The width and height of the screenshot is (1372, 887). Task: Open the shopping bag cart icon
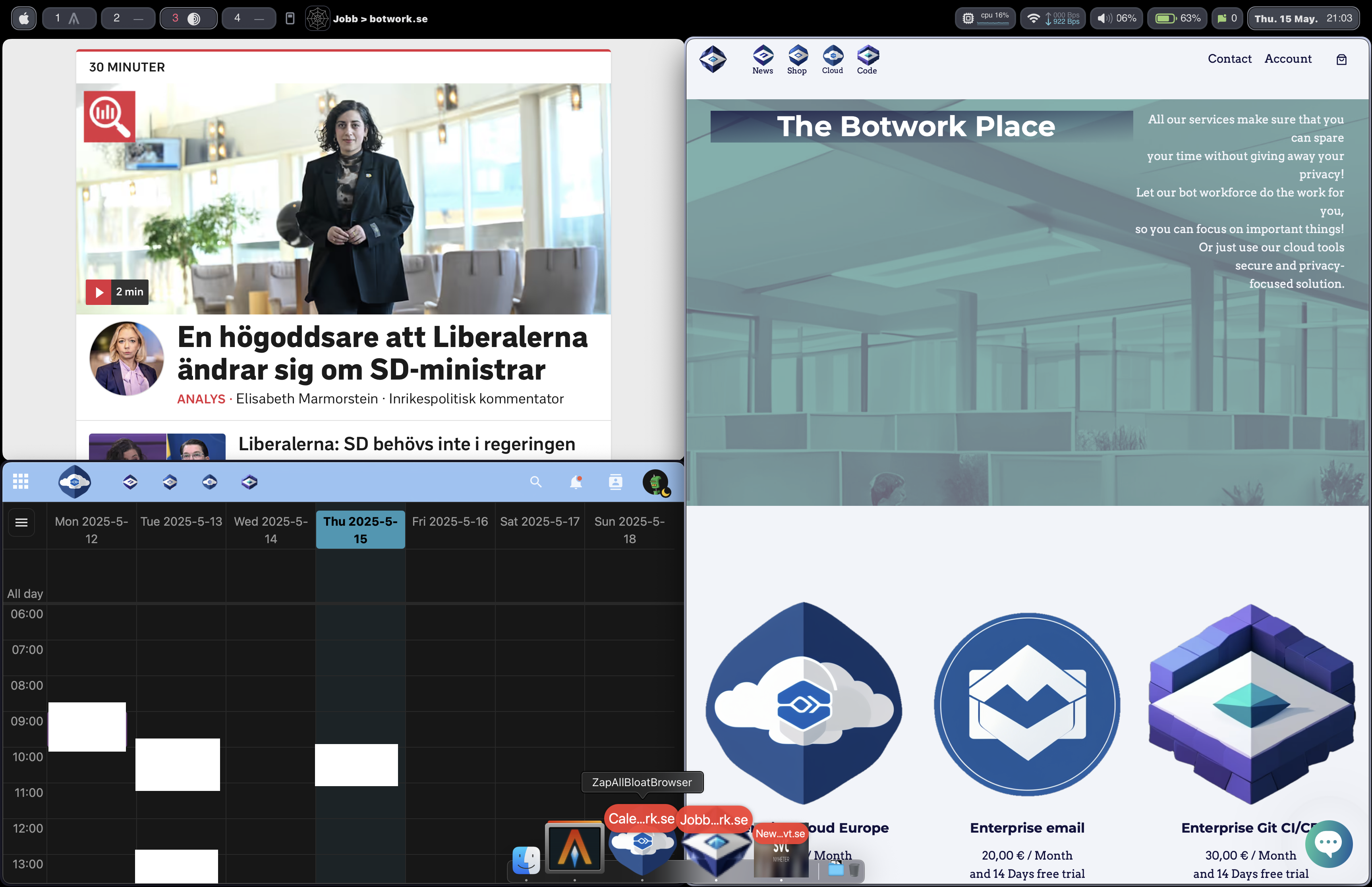coord(1341,59)
